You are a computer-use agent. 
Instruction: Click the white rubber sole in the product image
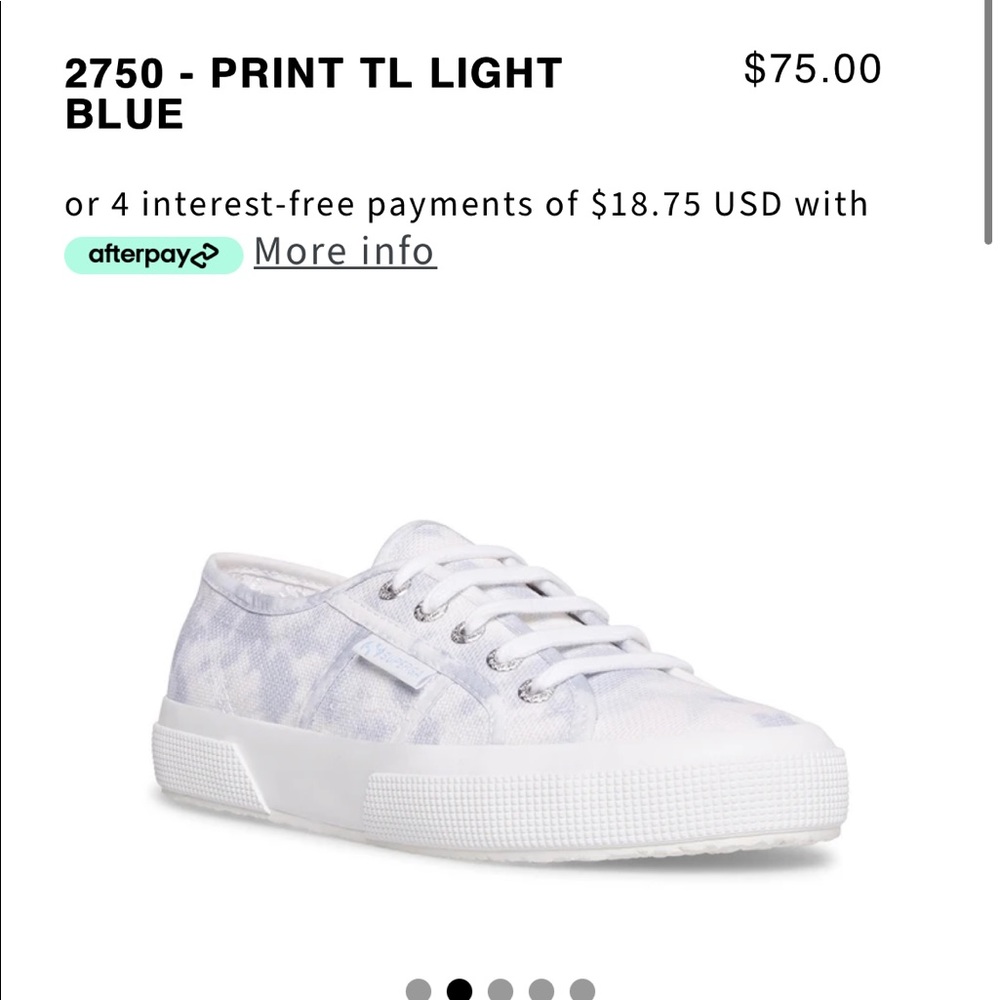[x=500, y=790]
